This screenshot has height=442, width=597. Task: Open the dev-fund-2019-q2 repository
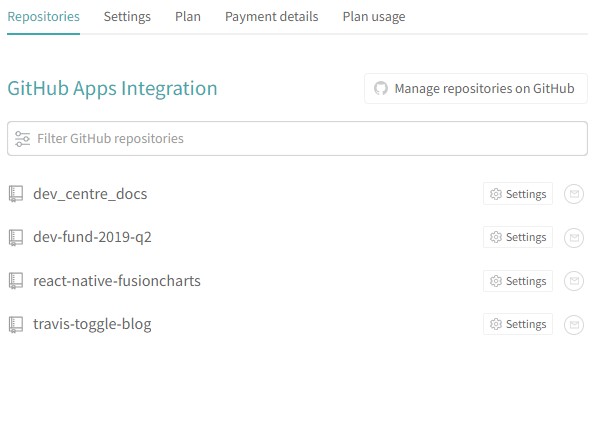pos(92,237)
